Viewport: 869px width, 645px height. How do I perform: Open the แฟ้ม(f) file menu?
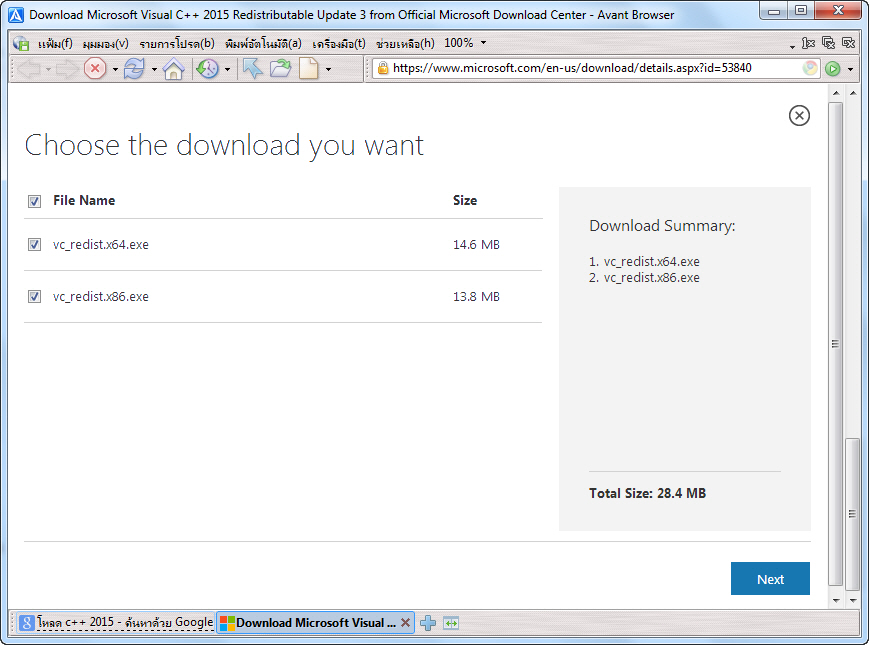click(x=55, y=43)
